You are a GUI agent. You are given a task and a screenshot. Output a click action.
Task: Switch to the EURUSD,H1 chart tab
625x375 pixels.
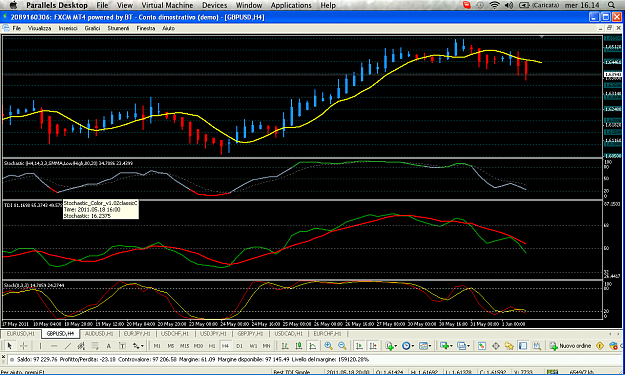coord(21,334)
